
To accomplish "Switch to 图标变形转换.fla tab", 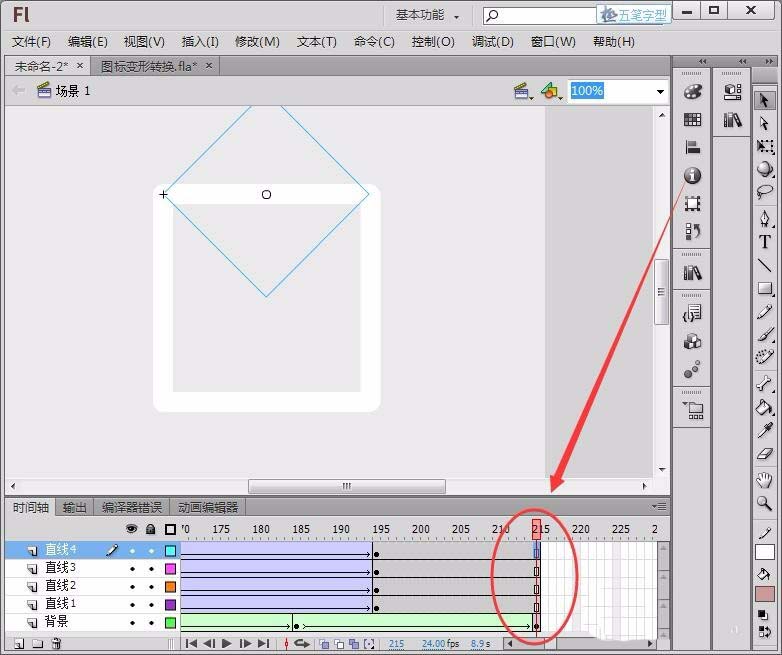I will 149,66.
